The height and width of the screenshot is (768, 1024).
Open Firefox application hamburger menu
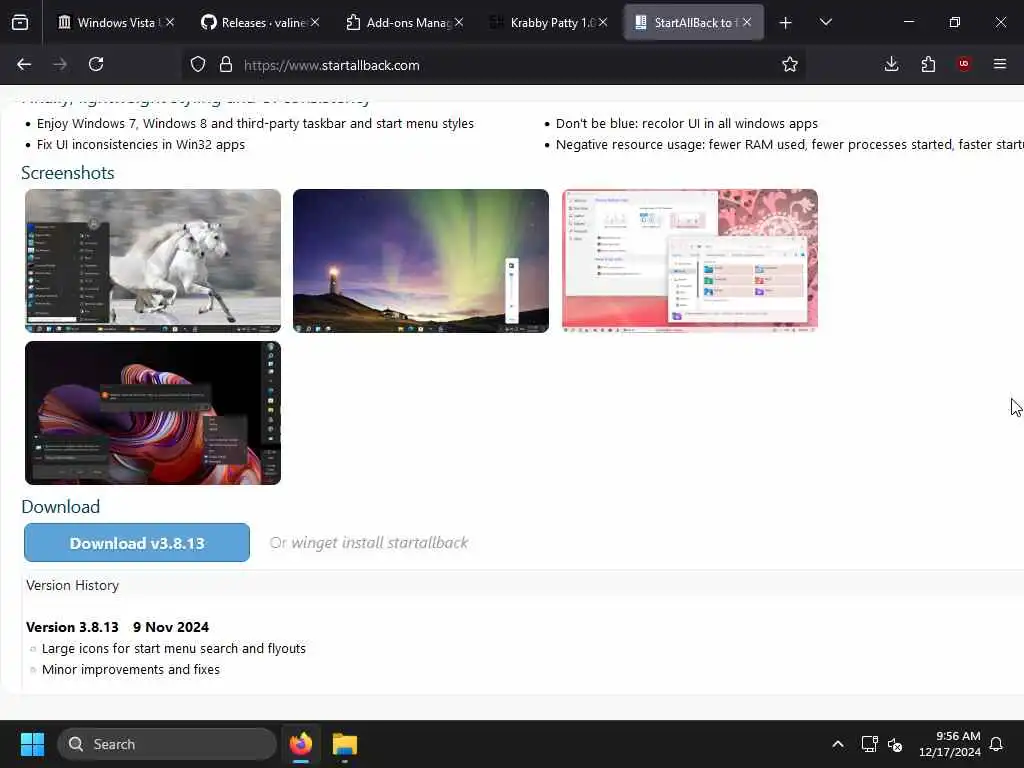click(1000, 65)
